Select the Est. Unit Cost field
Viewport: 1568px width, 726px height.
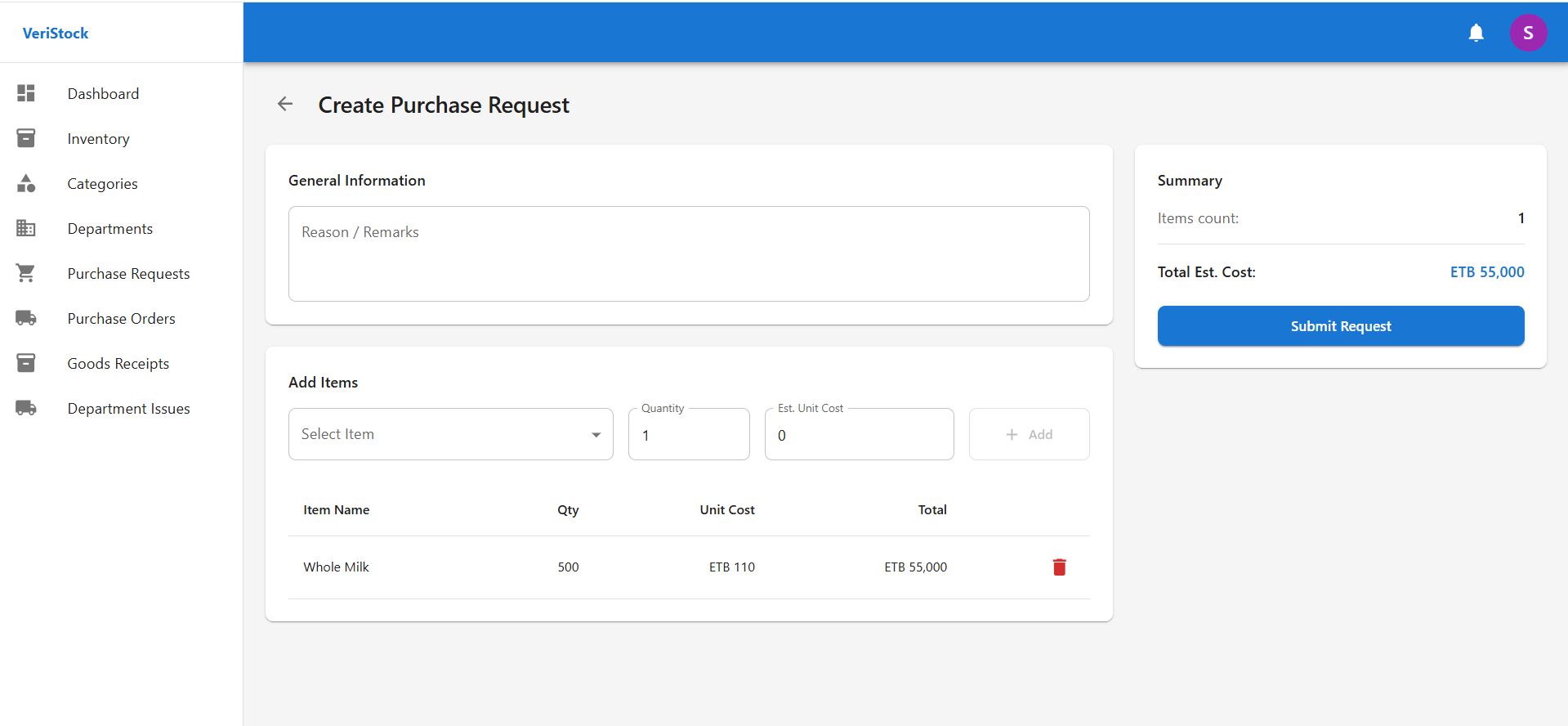[x=858, y=436]
